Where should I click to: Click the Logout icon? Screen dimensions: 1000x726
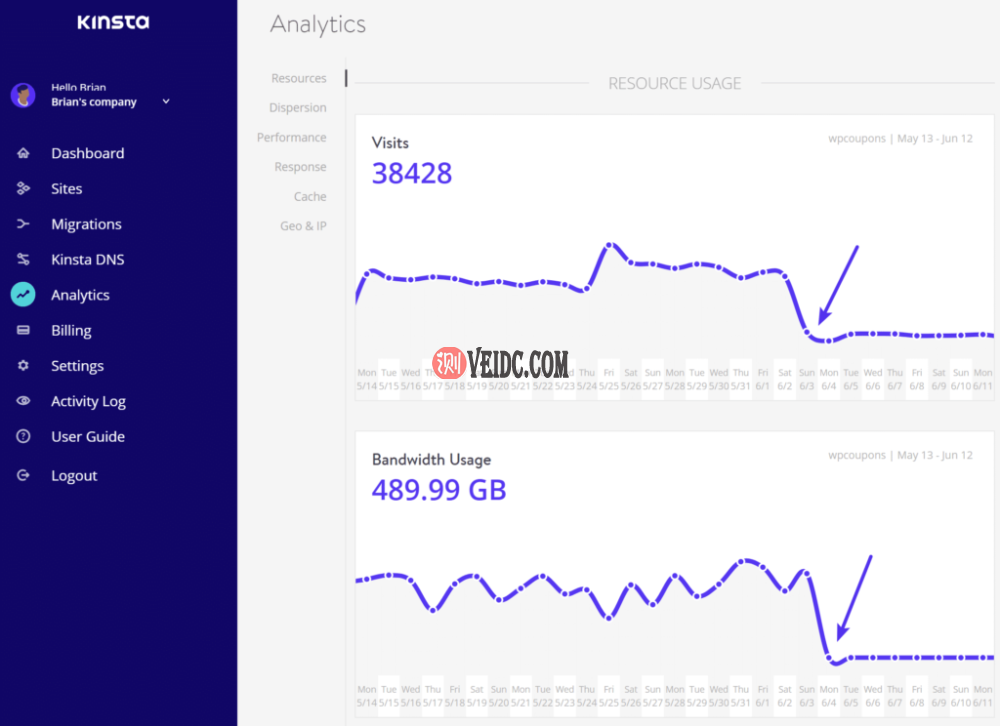coord(23,475)
